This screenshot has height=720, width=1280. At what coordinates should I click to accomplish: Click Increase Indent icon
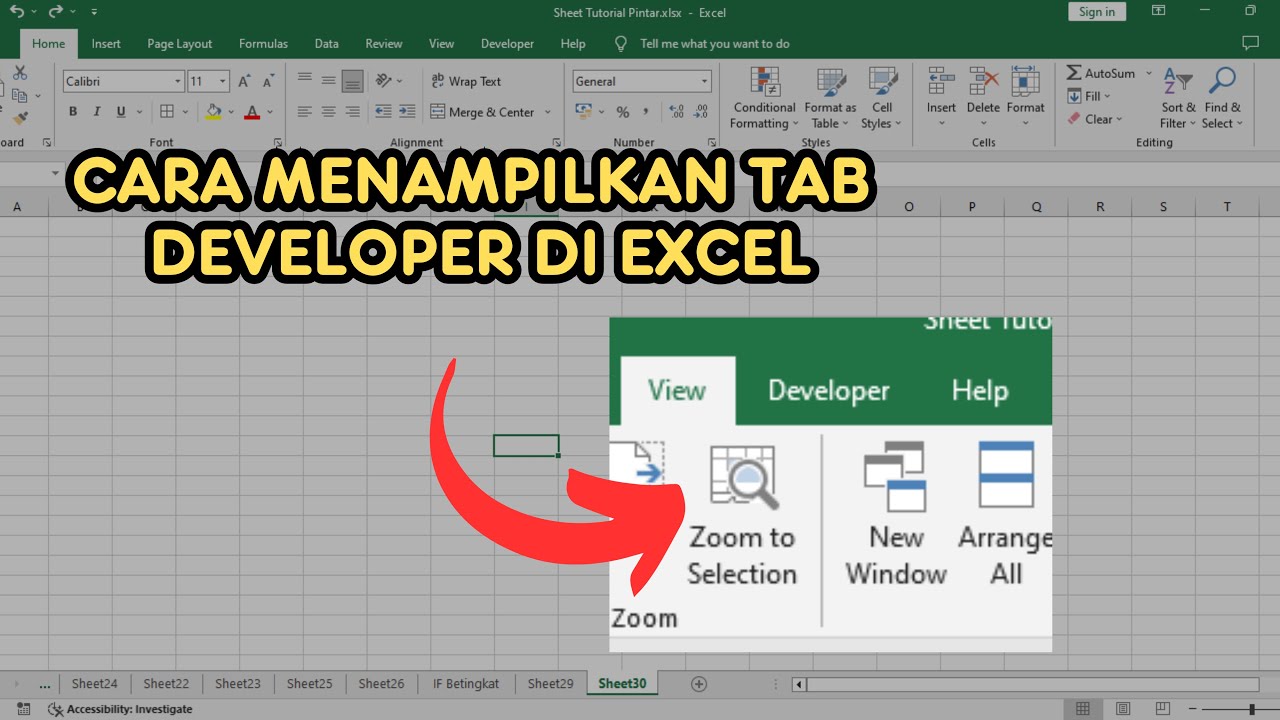click(407, 112)
